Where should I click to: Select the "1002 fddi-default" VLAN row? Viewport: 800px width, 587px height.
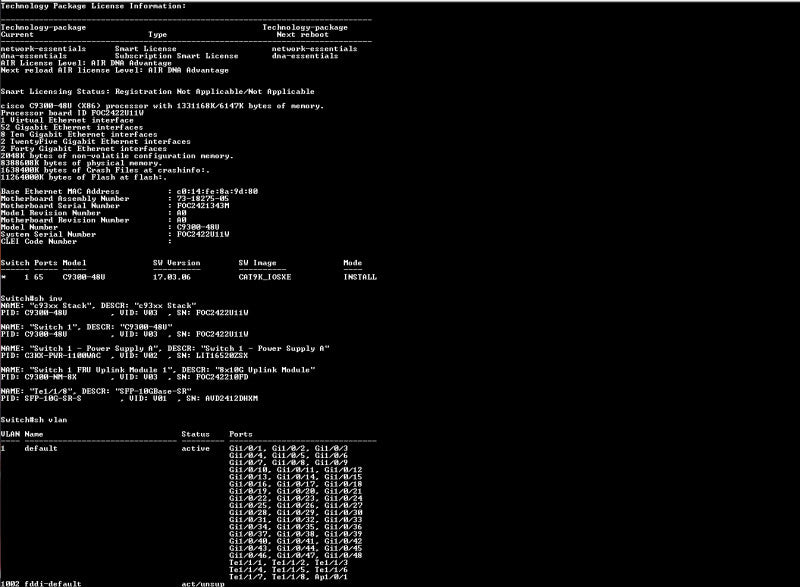coord(112,584)
